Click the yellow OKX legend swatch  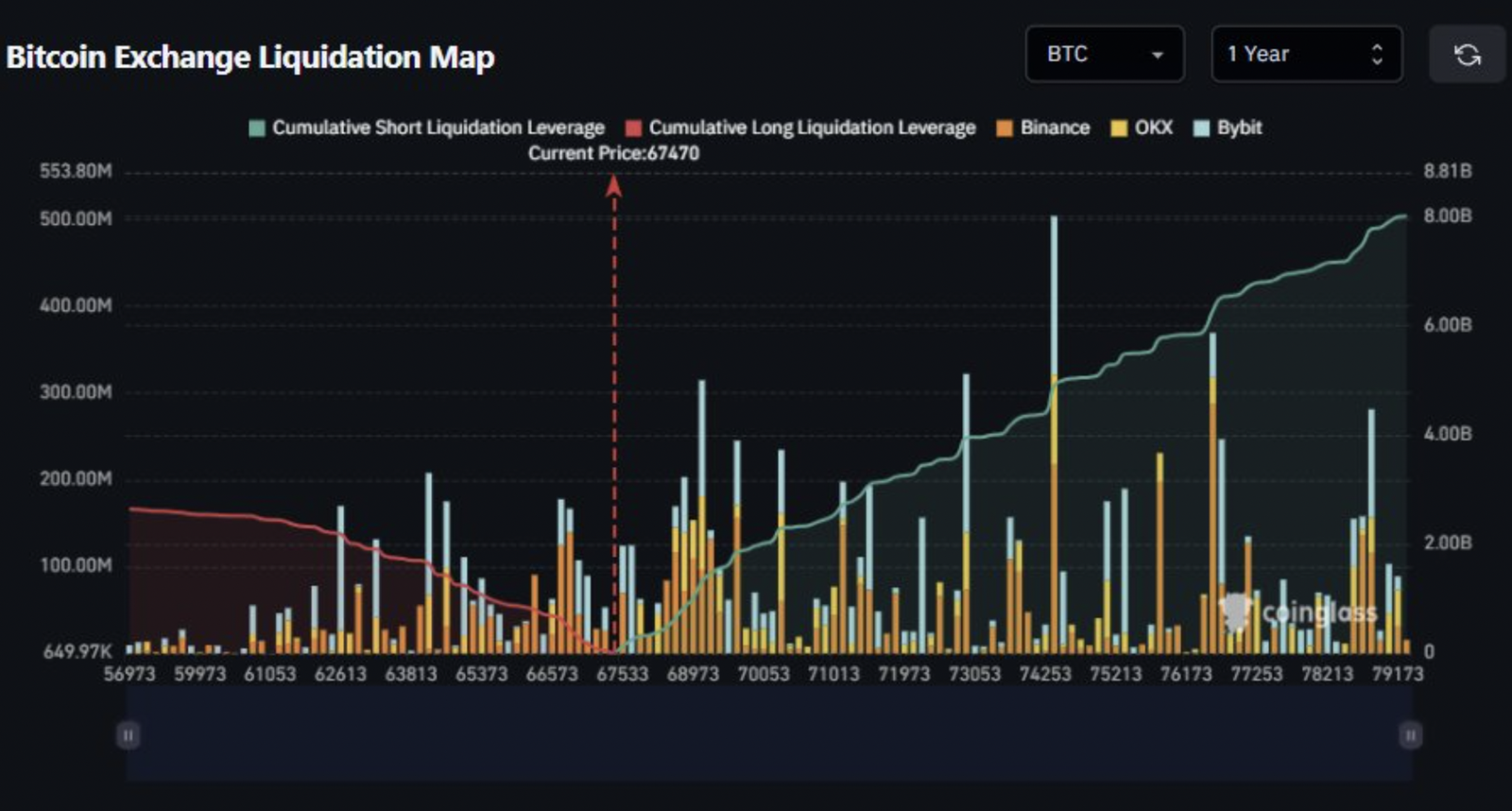click(x=1119, y=129)
